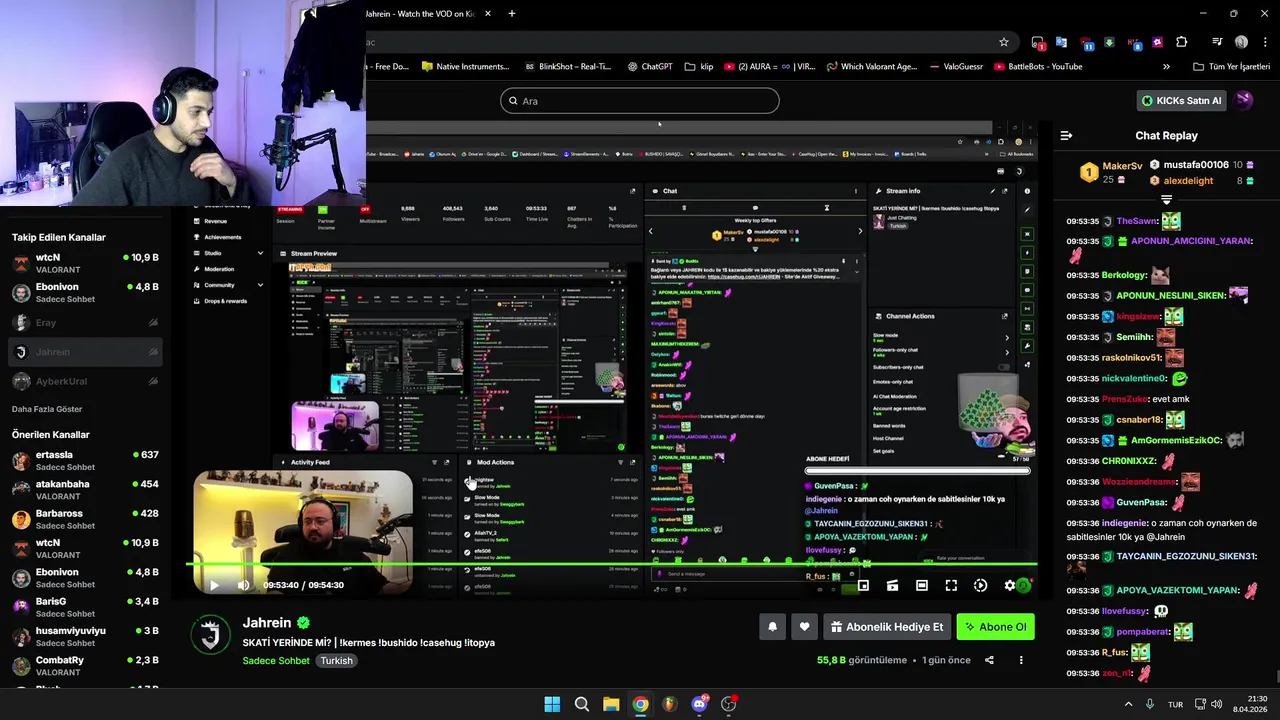Click gifter alexdelight in leaderboard

(1188, 181)
